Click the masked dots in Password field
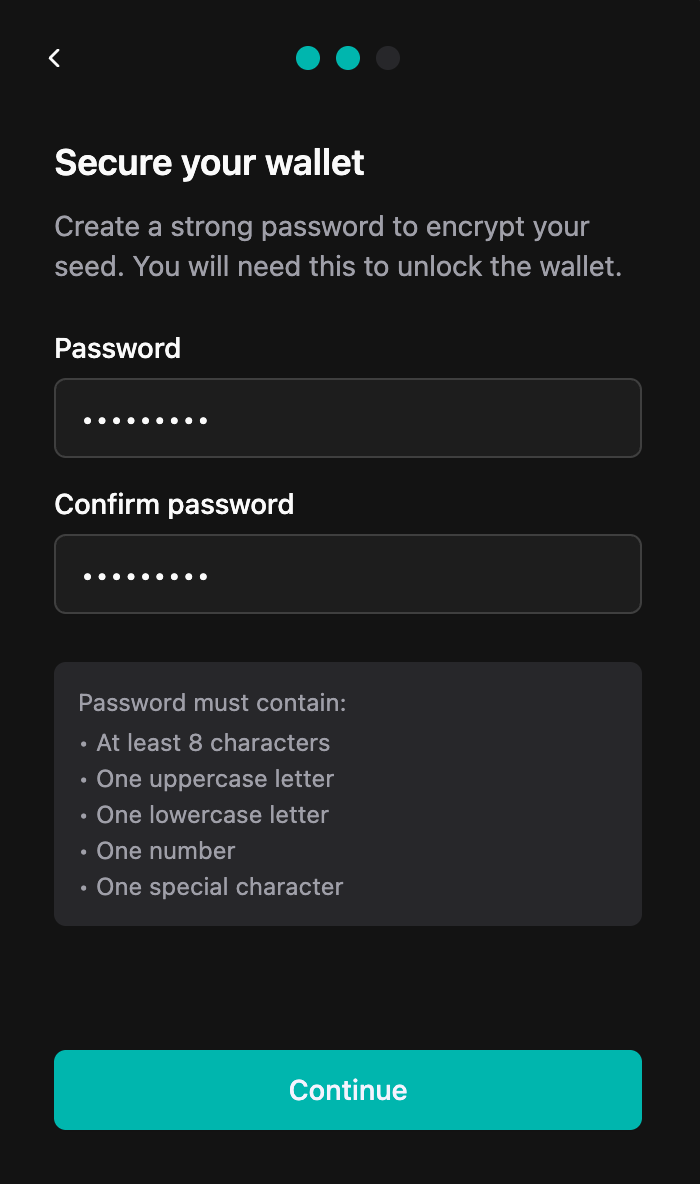 click(x=145, y=421)
